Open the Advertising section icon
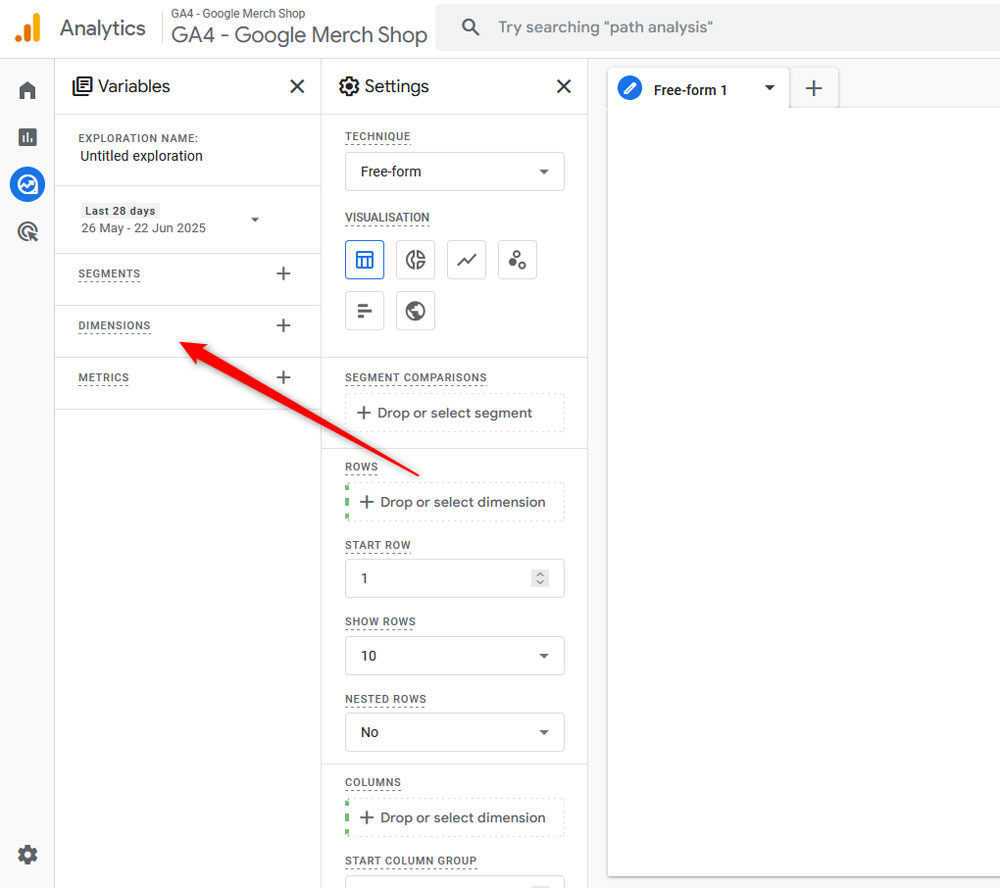This screenshot has width=1000, height=888. tap(27, 231)
